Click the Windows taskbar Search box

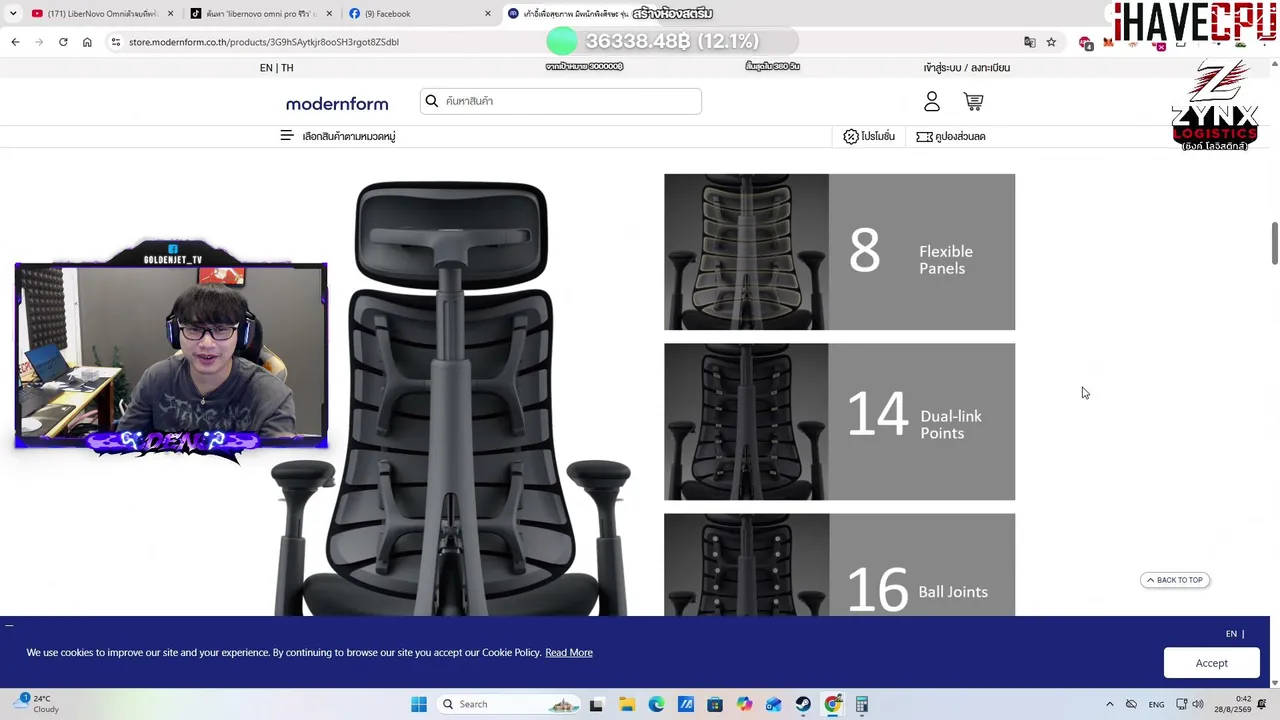pyautogui.click(x=508, y=704)
